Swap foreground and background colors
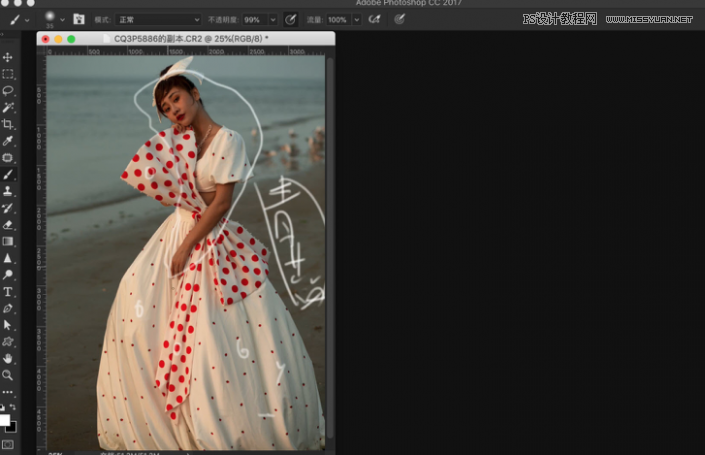The width and height of the screenshot is (705, 455). tap(14, 409)
